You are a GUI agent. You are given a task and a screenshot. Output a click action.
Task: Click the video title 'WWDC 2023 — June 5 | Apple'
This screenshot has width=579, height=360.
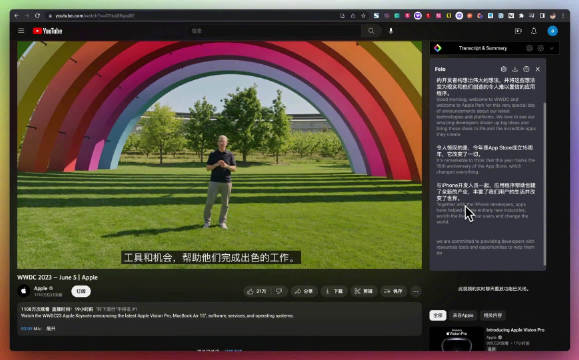tap(58, 277)
